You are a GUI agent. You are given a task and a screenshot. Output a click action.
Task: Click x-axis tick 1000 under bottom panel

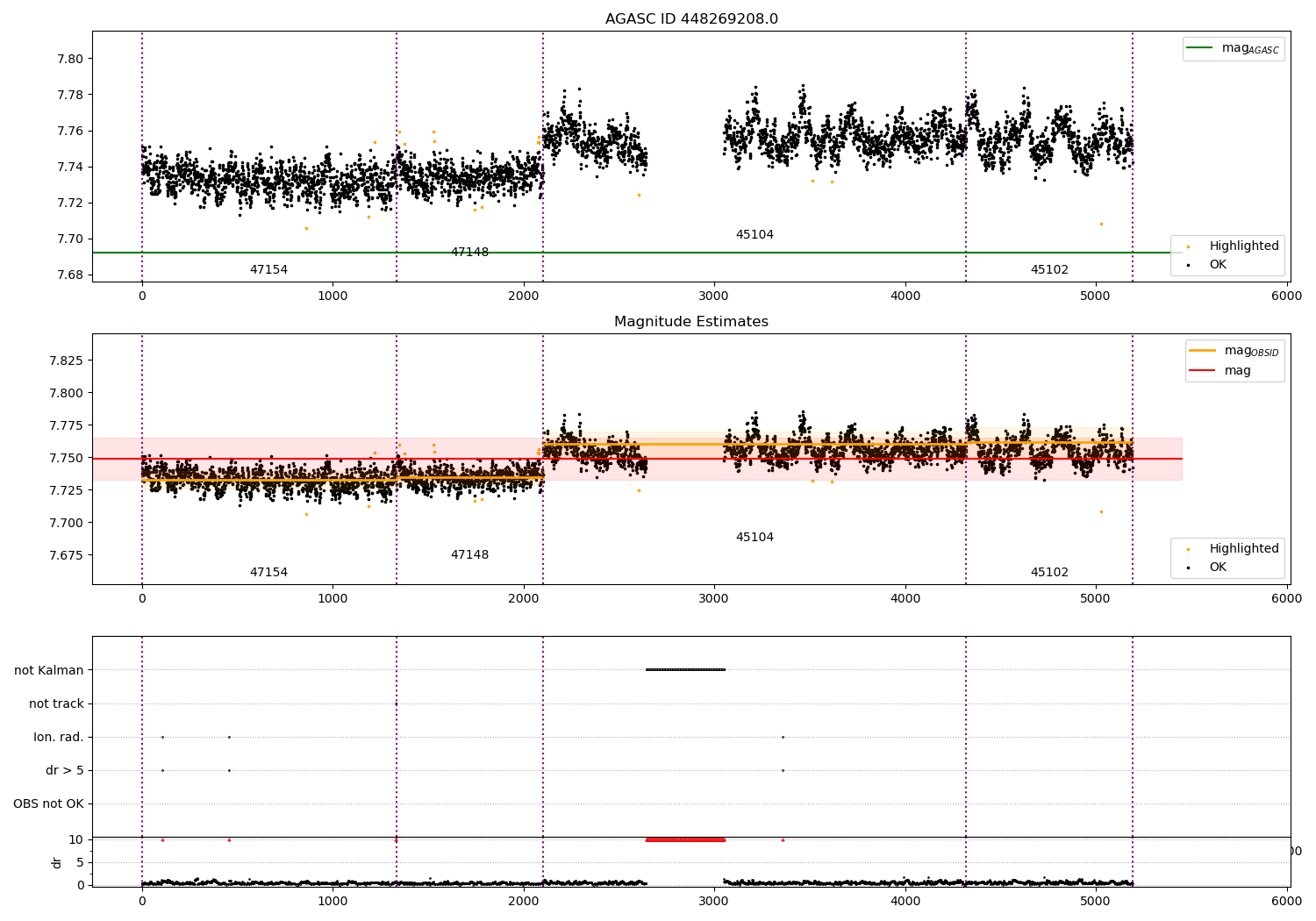coord(333,900)
